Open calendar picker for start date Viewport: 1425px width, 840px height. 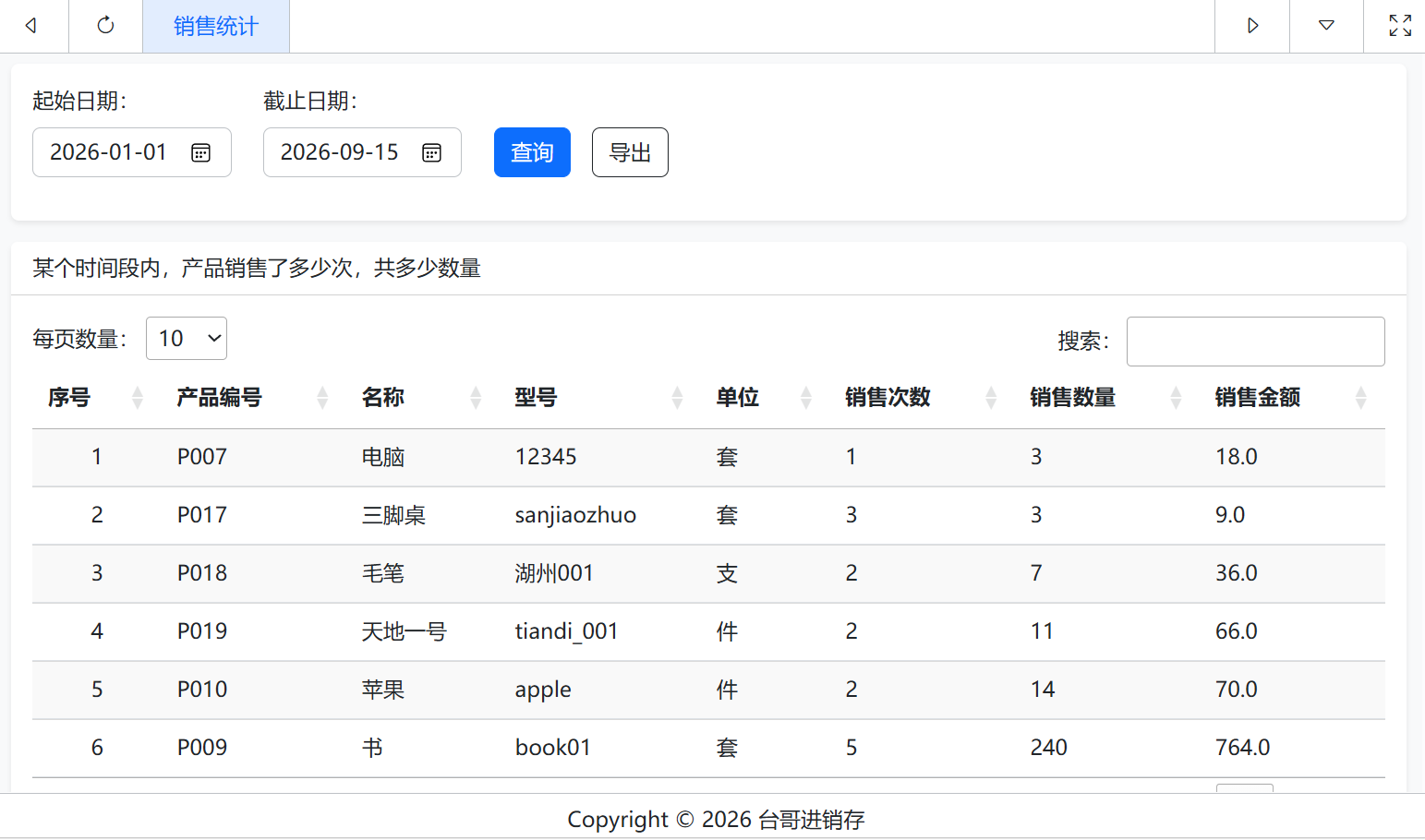200,153
